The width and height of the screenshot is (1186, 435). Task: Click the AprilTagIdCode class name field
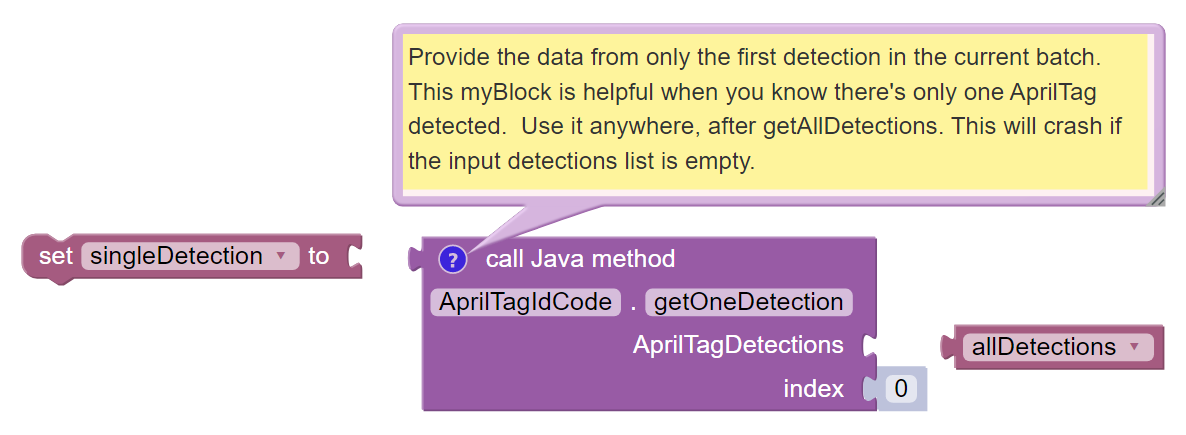[x=523, y=302]
